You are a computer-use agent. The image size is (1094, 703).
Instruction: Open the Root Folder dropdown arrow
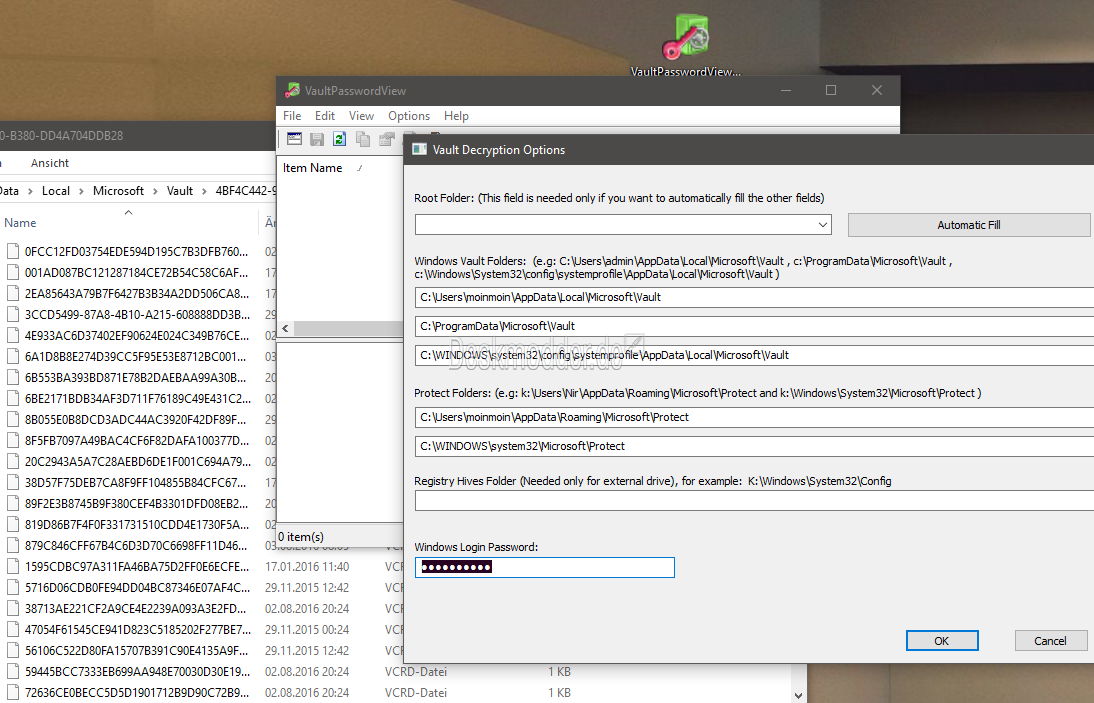pos(823,225)
